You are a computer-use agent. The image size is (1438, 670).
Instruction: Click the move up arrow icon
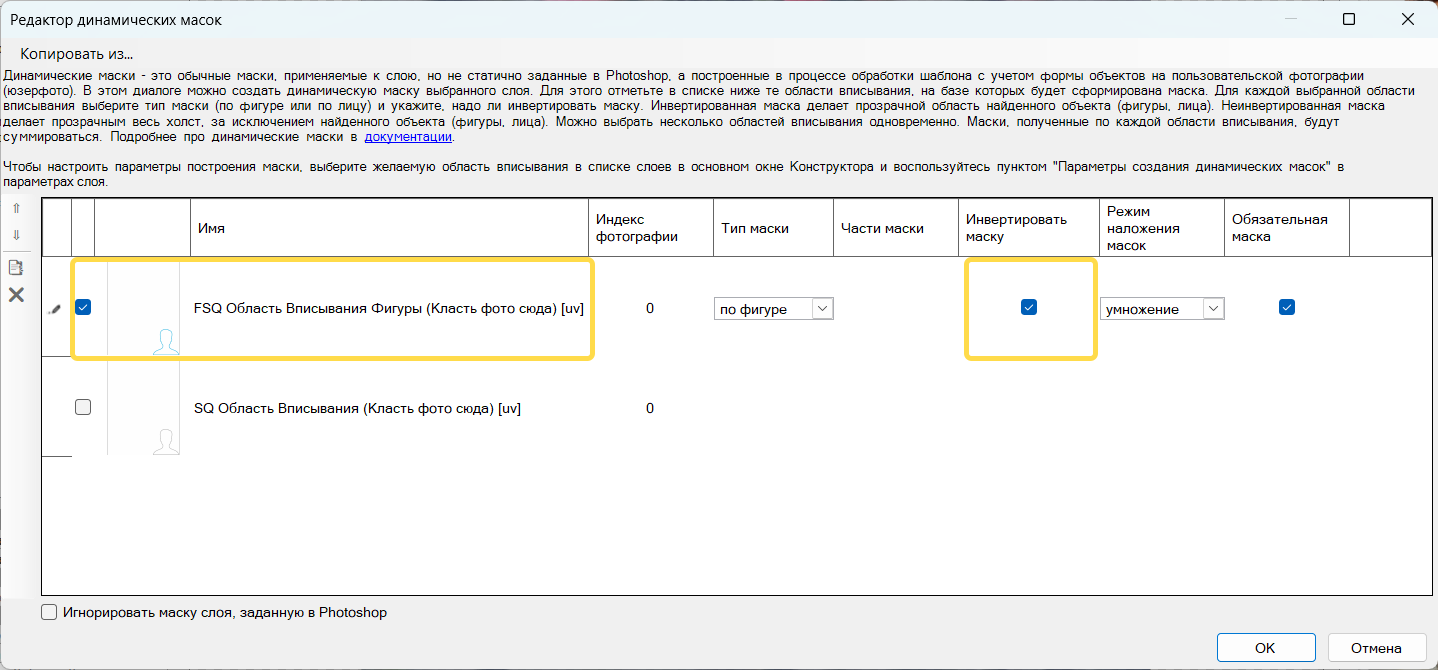[x=16, y=209]
